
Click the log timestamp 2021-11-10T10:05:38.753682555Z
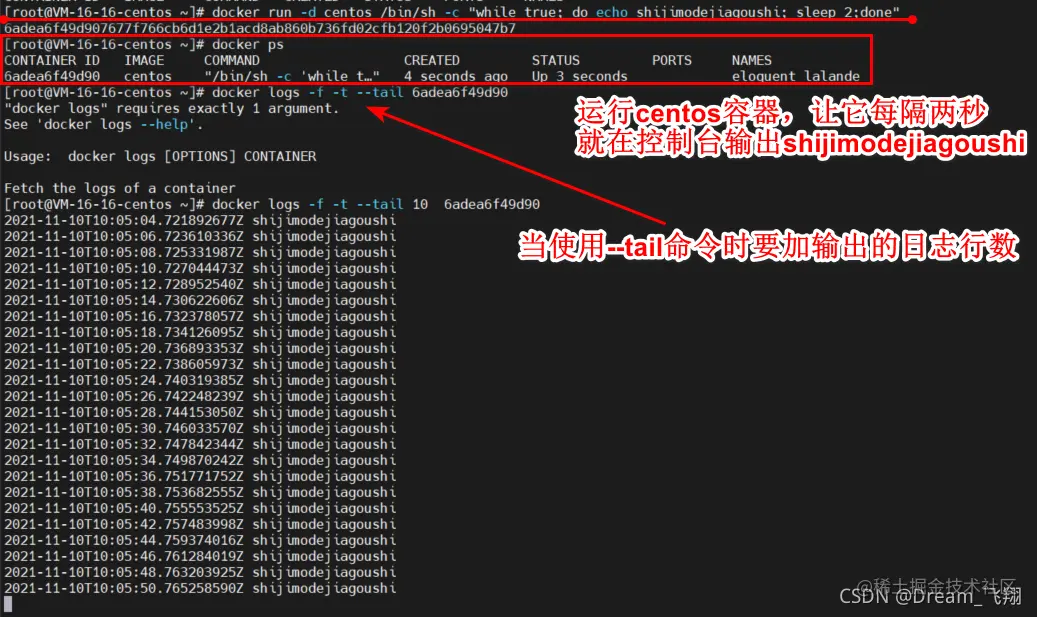tap(124, 492)
